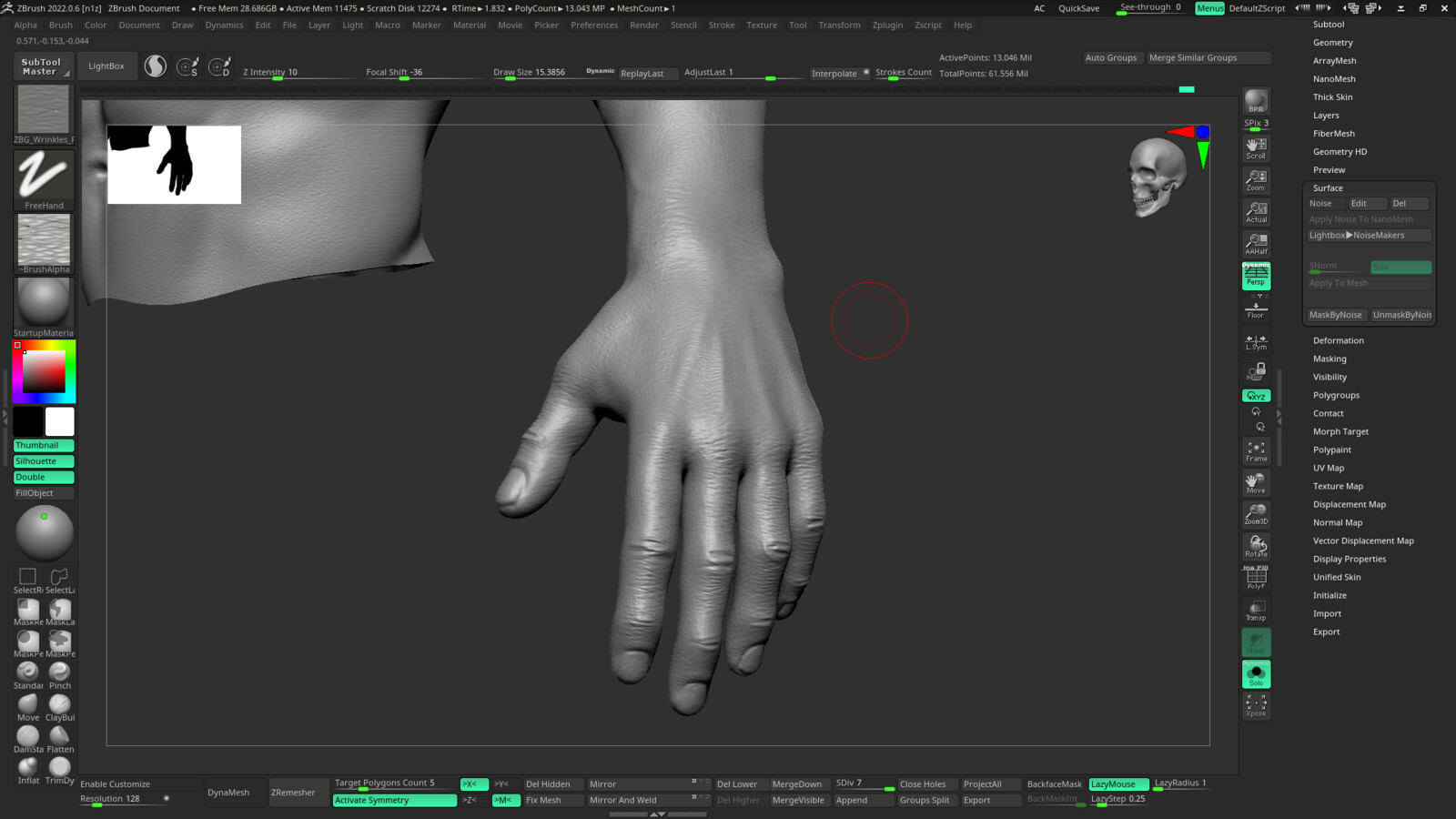Expand the Deformation subpalette
This screenshot has width=1456, height=819.
pyautogui.click(x=1338, y=340)
